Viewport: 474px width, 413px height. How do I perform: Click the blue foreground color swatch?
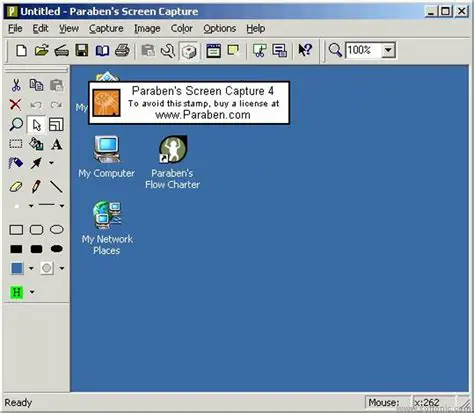17,268
